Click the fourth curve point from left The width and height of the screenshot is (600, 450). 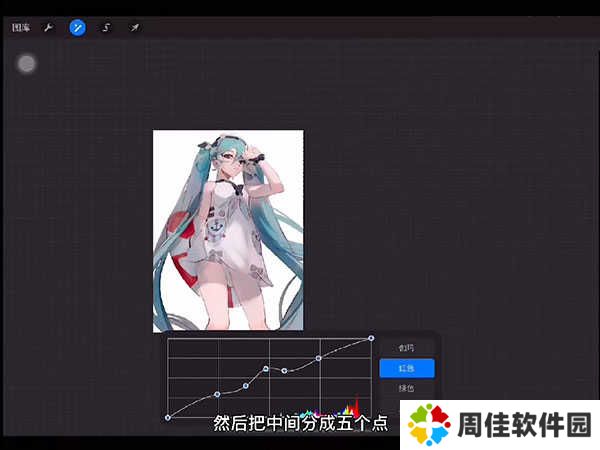pos(266,368)
